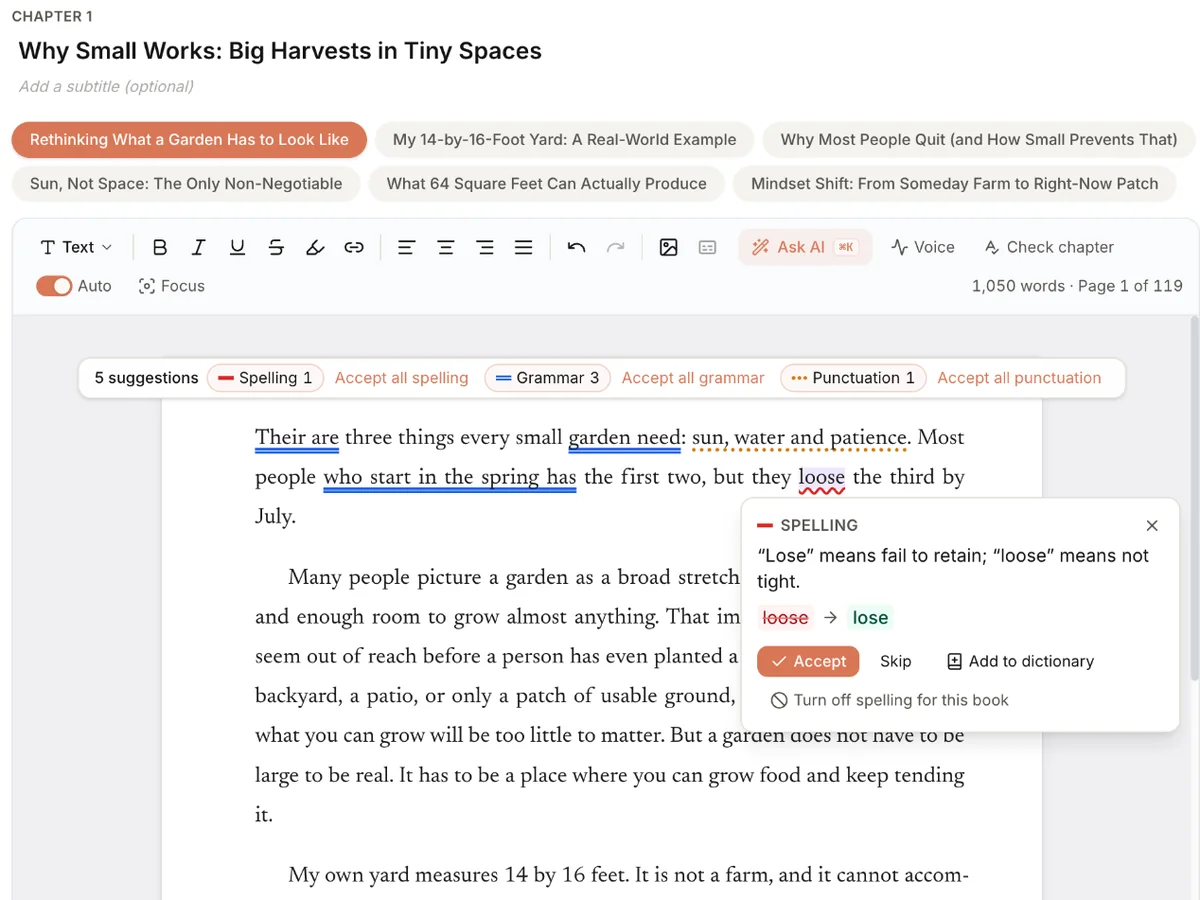Select the highlighter tool

coord(315,247)
